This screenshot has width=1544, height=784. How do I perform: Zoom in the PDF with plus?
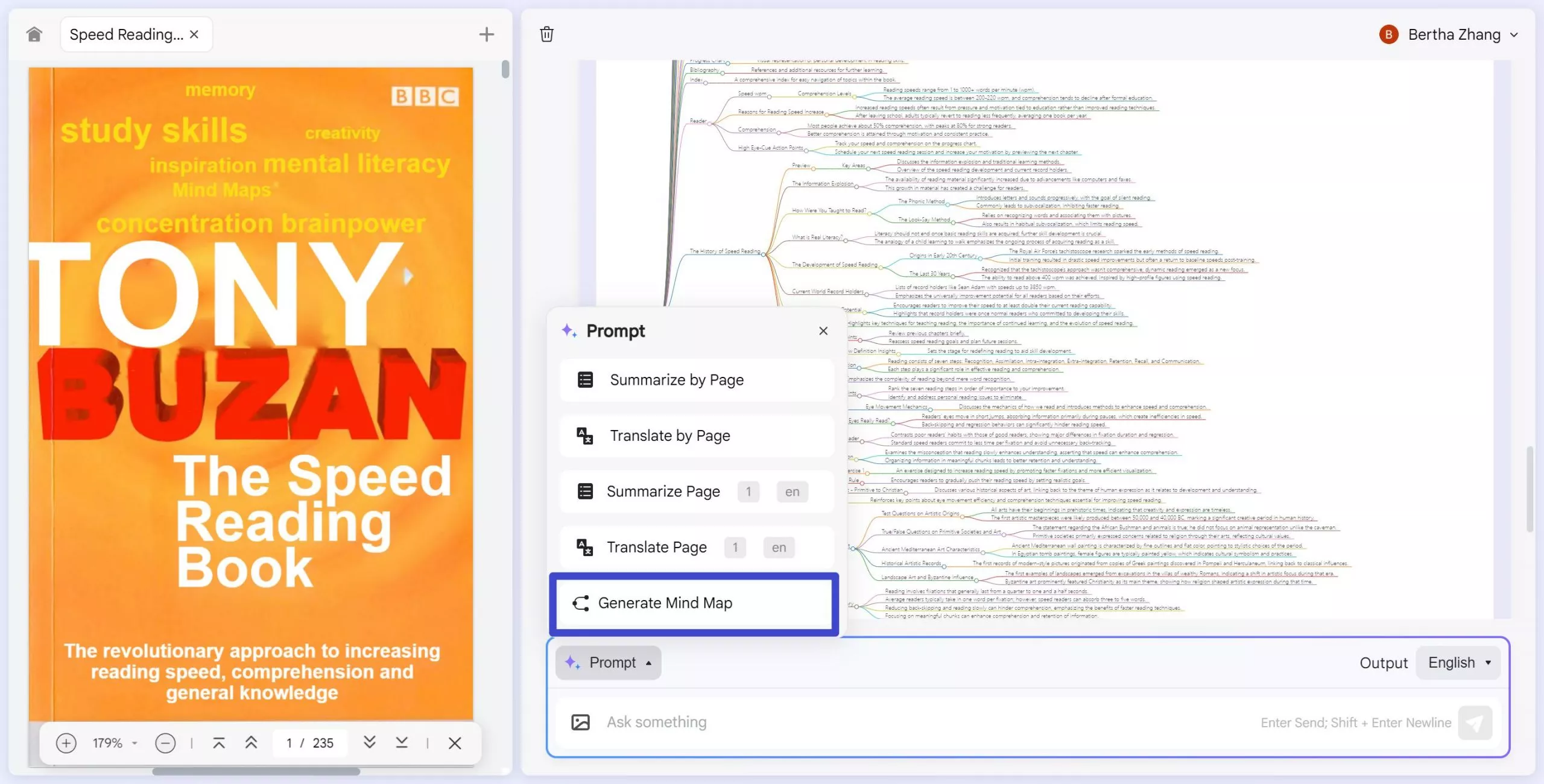[66, 743]
